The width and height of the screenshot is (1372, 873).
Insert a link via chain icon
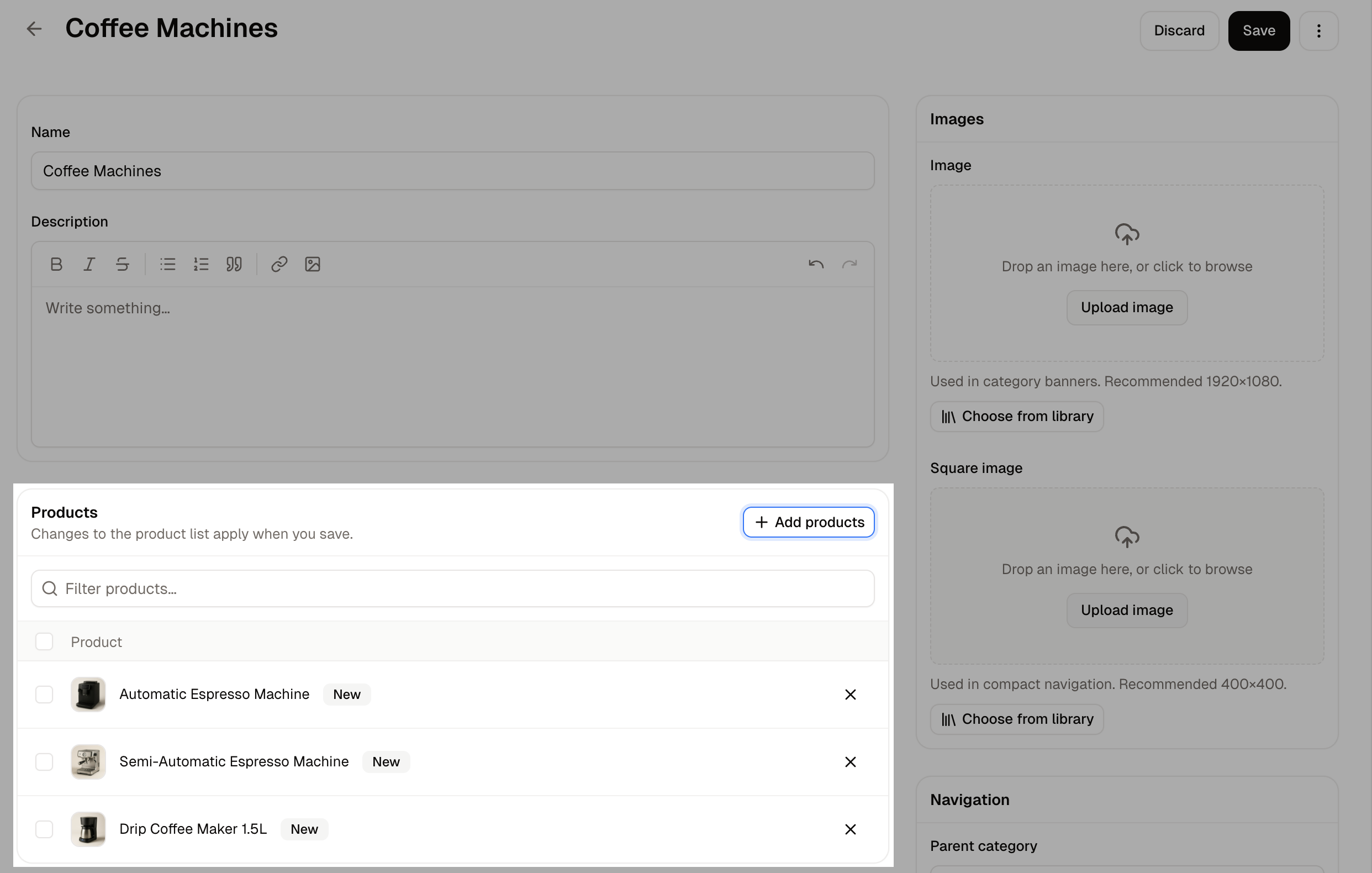[279, 264]
